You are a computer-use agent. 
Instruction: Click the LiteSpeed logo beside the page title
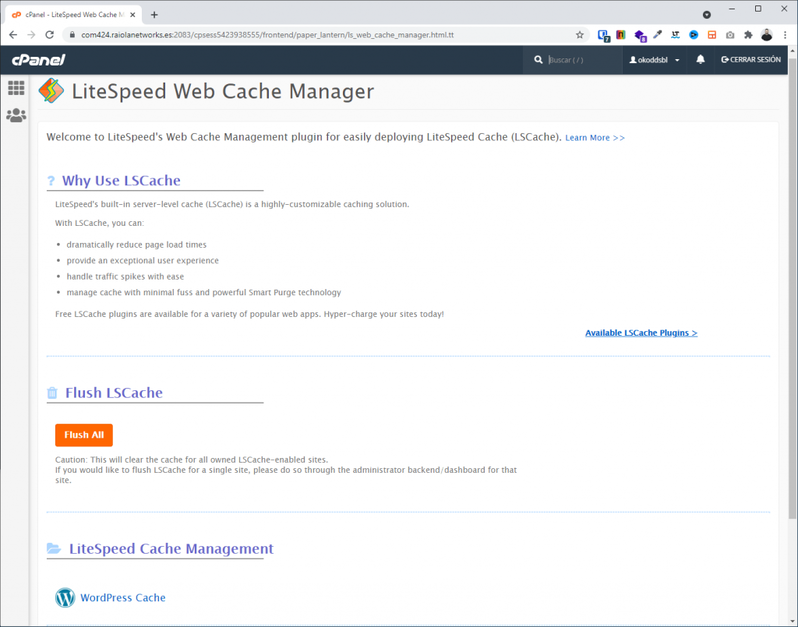[x=51, y=91]
